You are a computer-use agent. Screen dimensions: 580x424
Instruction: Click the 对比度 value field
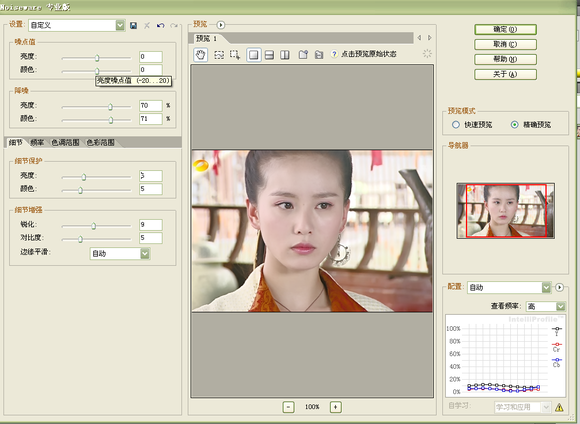pos(151,238)
